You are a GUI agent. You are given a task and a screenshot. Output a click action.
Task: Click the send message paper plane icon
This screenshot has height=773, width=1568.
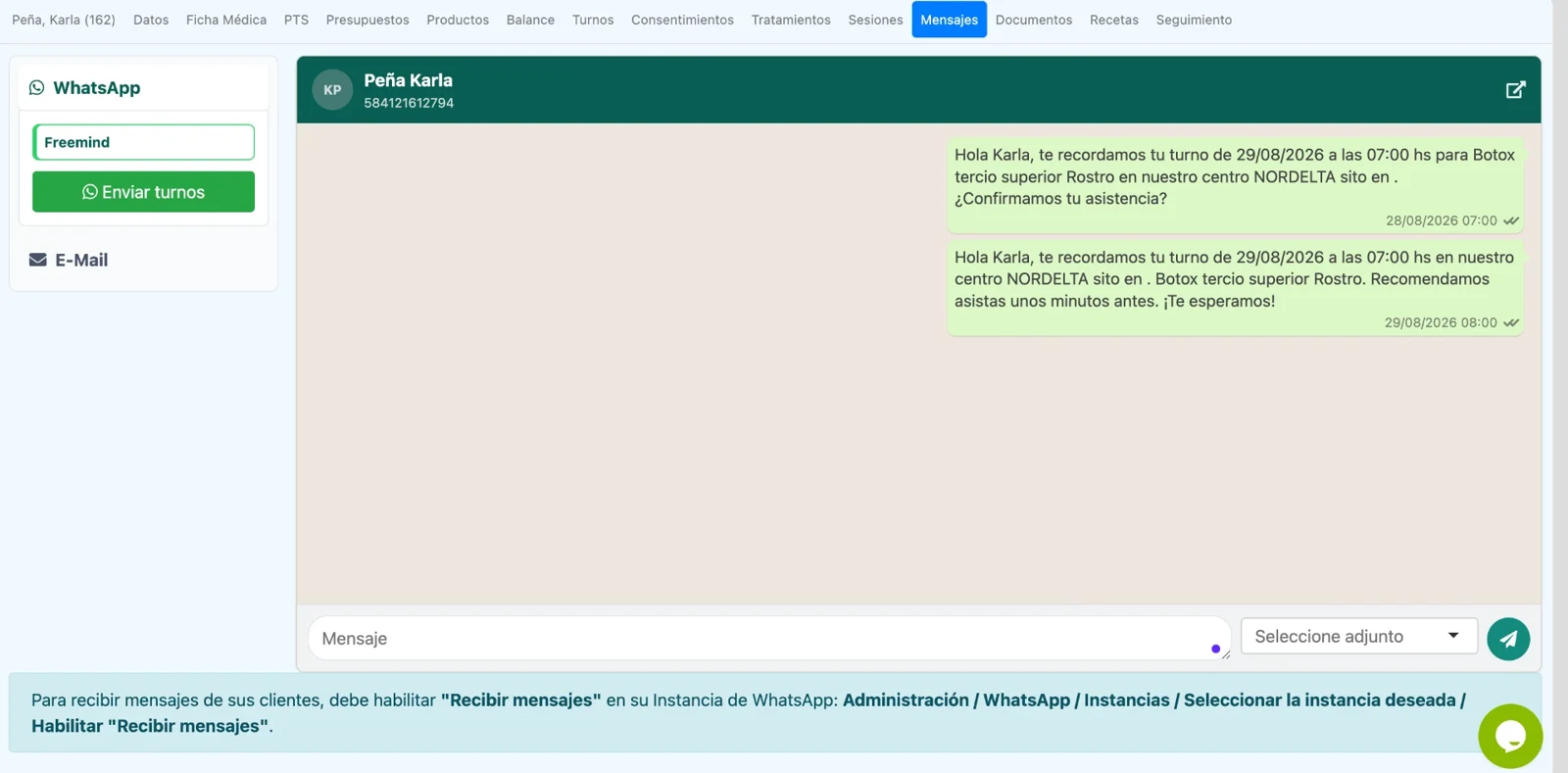coord(1508,639)
